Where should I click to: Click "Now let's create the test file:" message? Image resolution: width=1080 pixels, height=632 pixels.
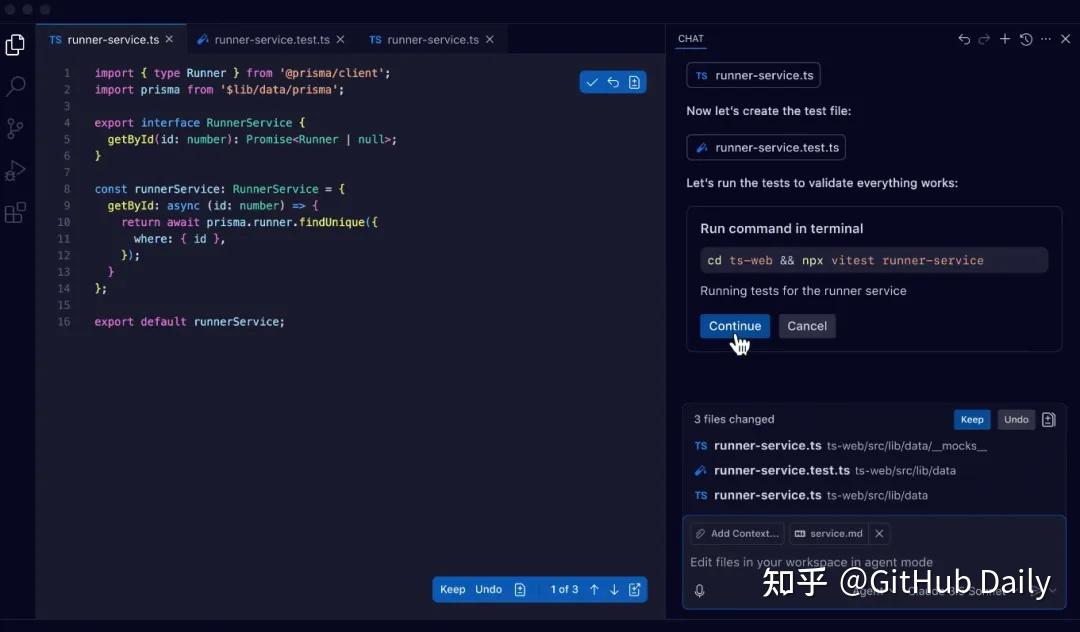tap(769, 111)
